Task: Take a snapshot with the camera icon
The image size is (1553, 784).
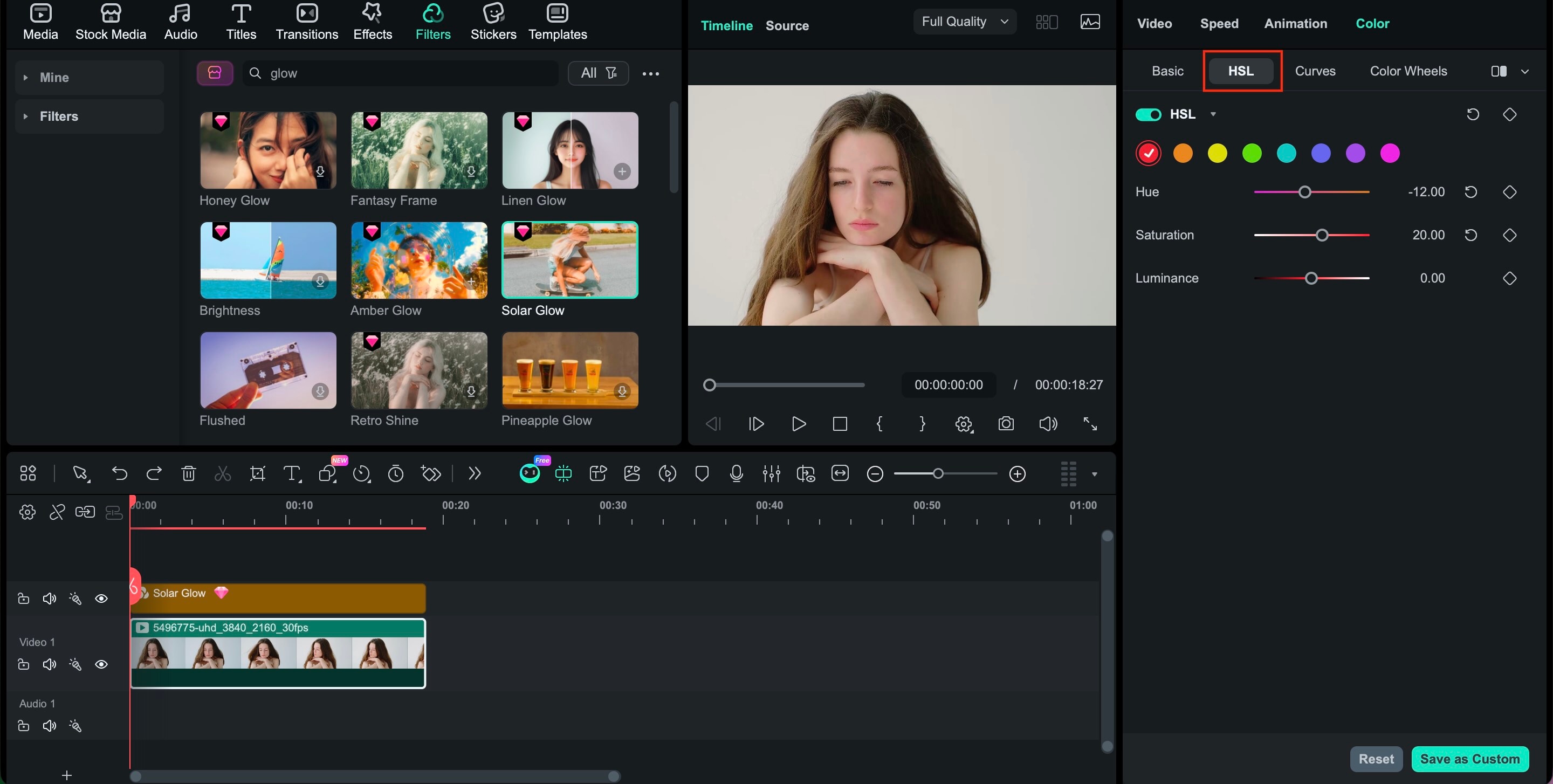Action: click(1006, 424)
